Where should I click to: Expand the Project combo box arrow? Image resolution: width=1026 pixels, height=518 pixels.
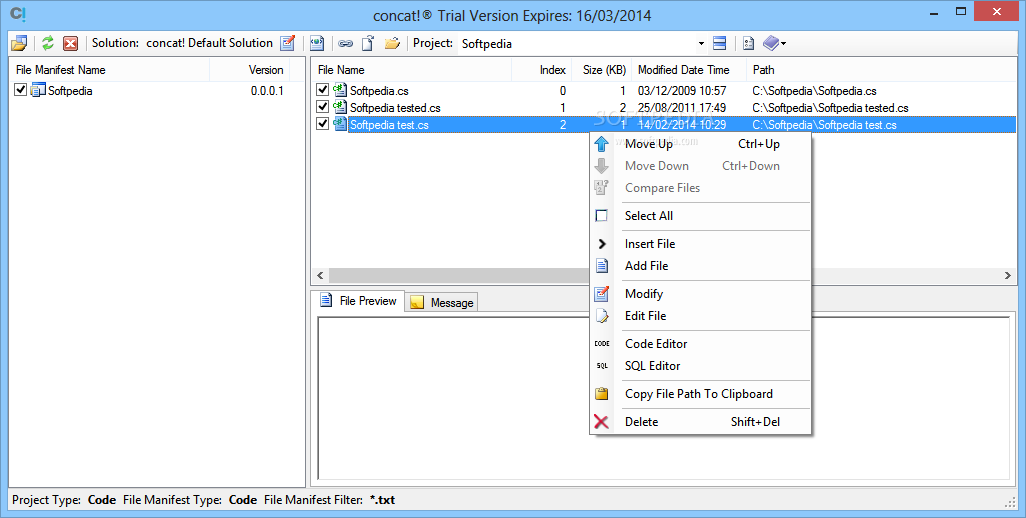pos(701,44)
